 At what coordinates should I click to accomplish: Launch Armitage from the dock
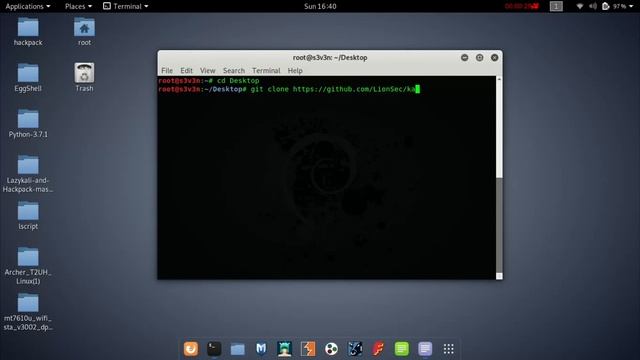coord(284,349)
